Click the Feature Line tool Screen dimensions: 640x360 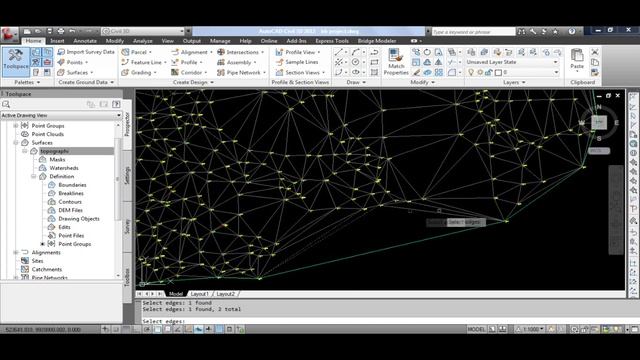coord(144,62)
